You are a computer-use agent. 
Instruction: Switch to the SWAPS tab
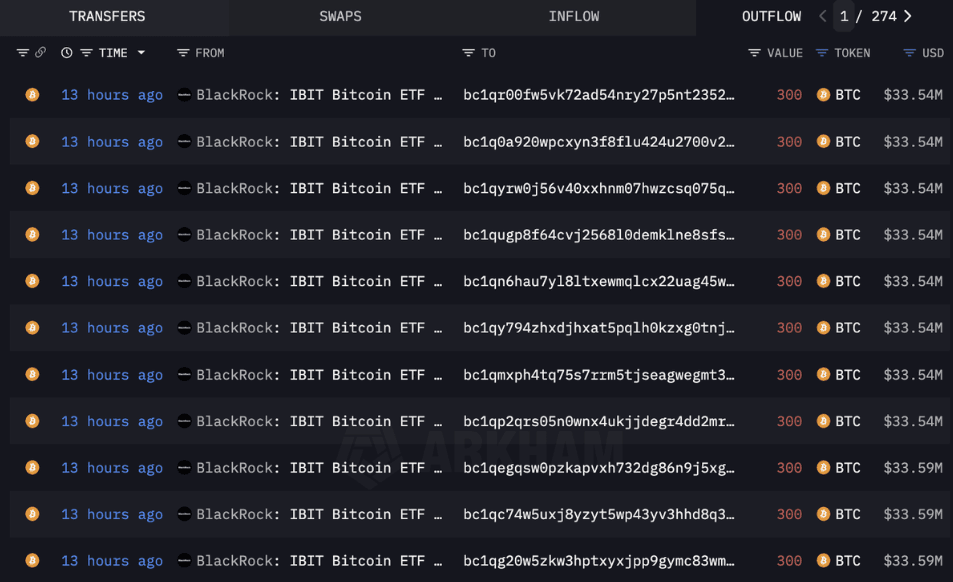[340, 16]
